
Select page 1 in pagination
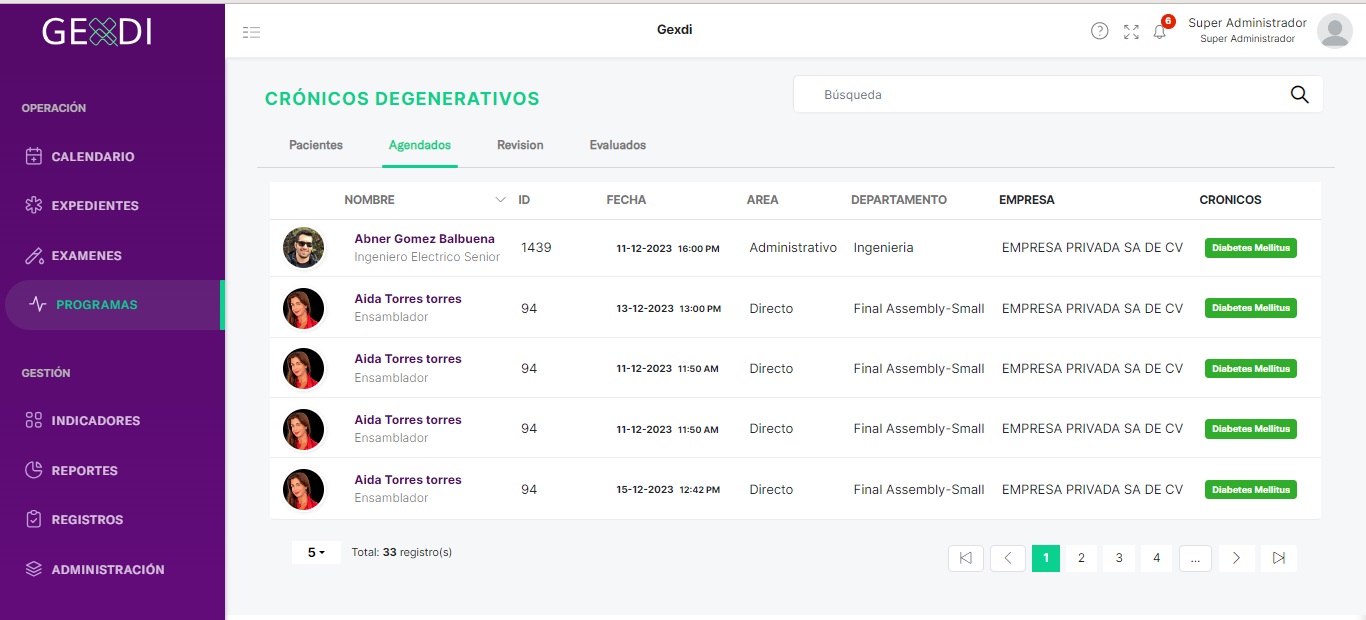[1046, 558]
